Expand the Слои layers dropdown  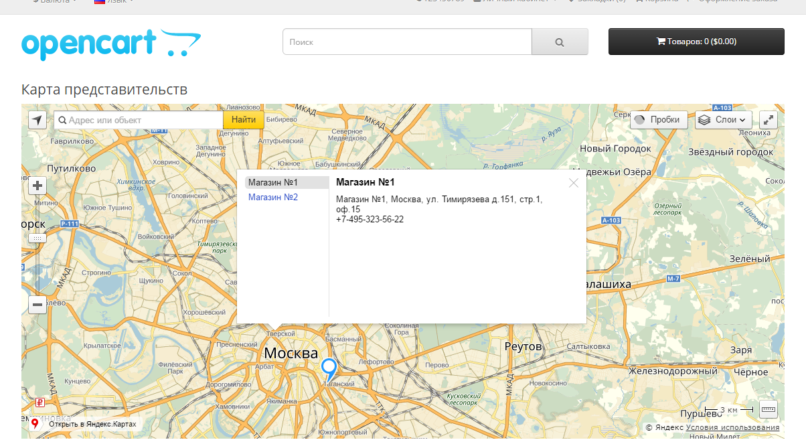[724, 120]
